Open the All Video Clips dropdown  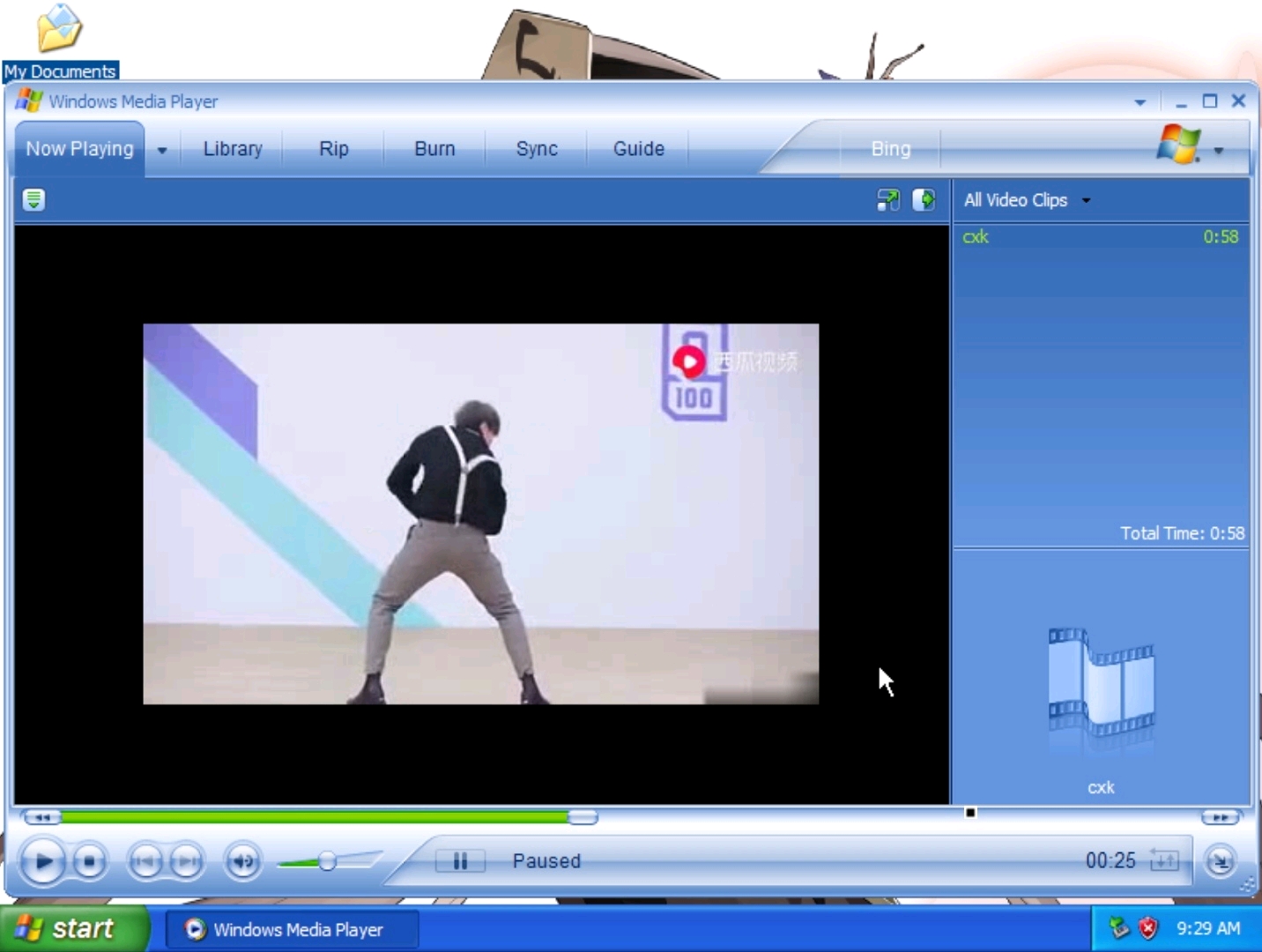coord(1027,200)
